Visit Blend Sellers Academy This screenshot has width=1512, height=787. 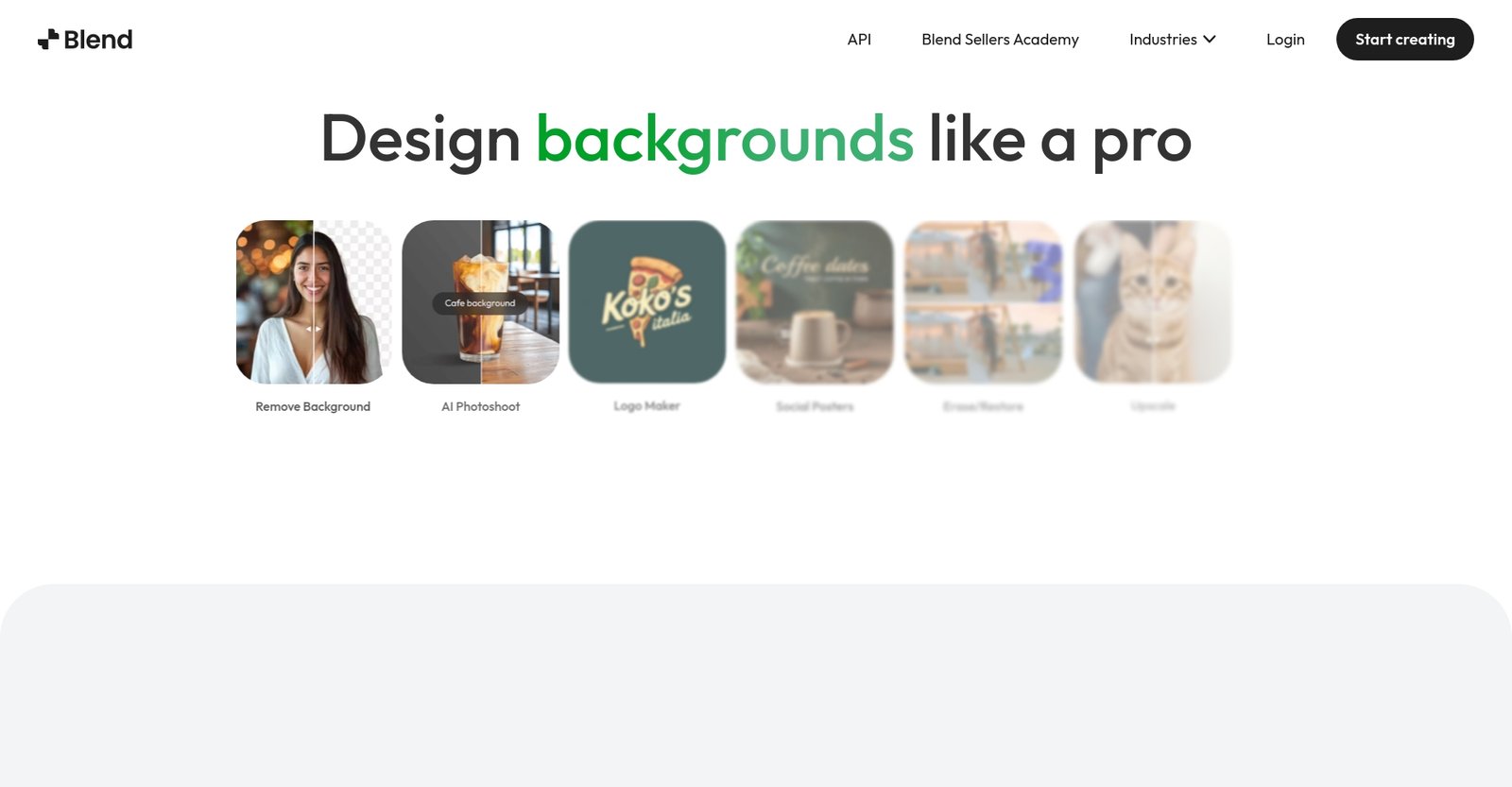1000,40
